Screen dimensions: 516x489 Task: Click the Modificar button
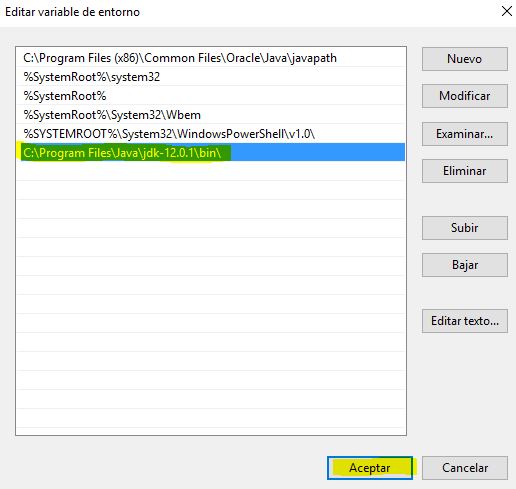click(465, 96)
